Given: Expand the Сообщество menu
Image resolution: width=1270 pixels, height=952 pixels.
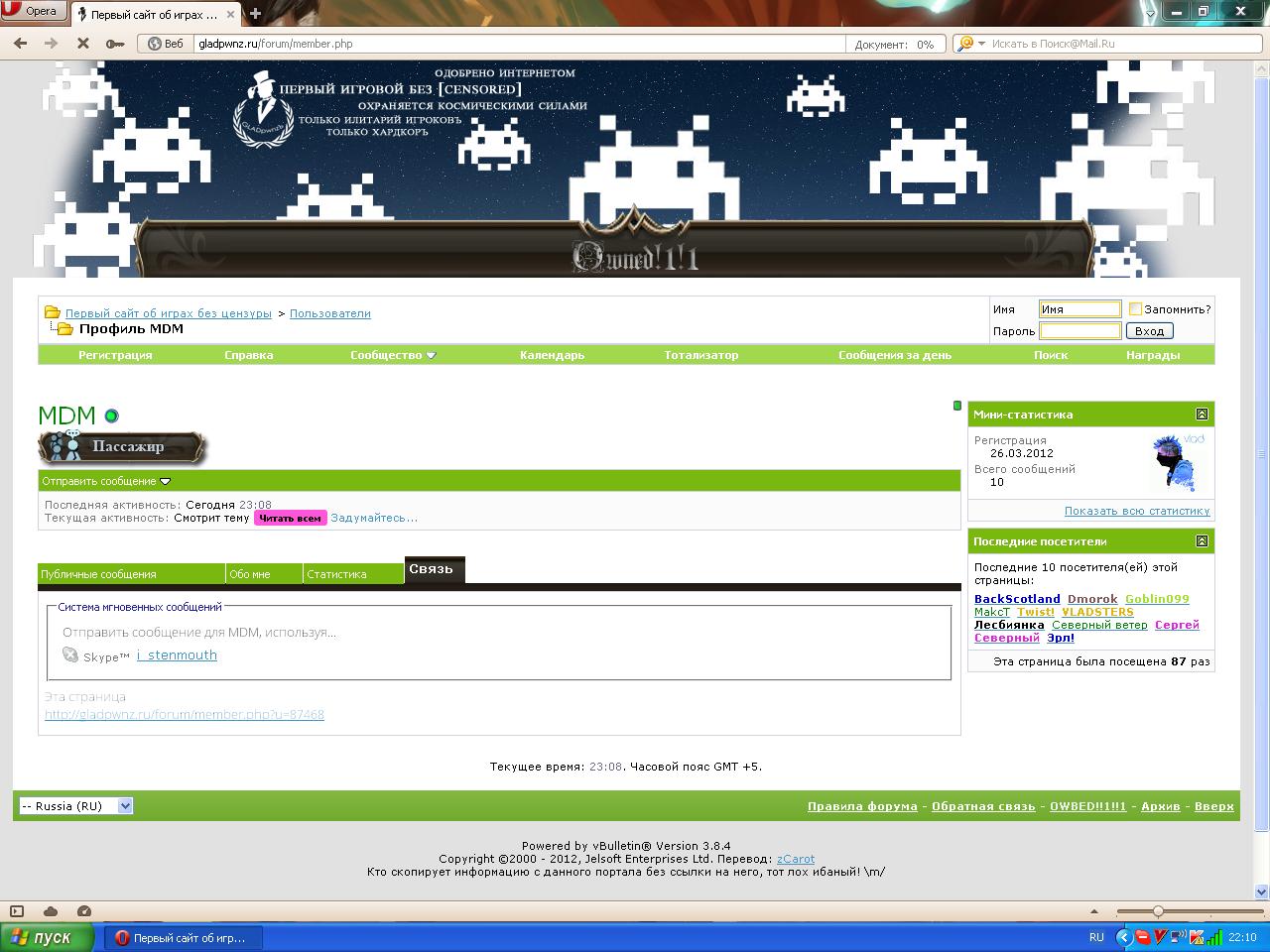Looking at the screenshot, I should [x=393, y=355].
